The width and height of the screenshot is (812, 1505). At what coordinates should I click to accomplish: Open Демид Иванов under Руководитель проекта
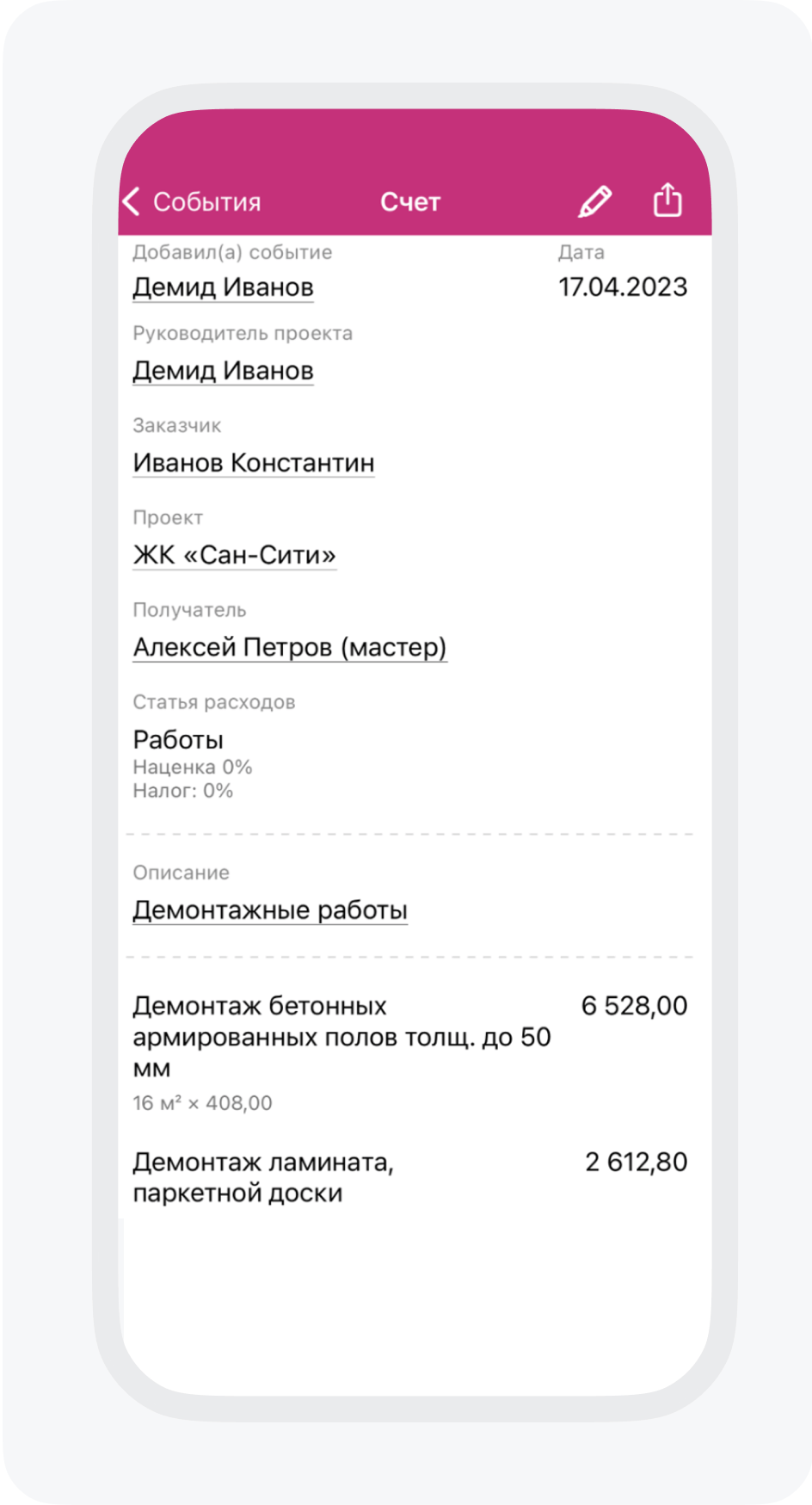[223, 371]
